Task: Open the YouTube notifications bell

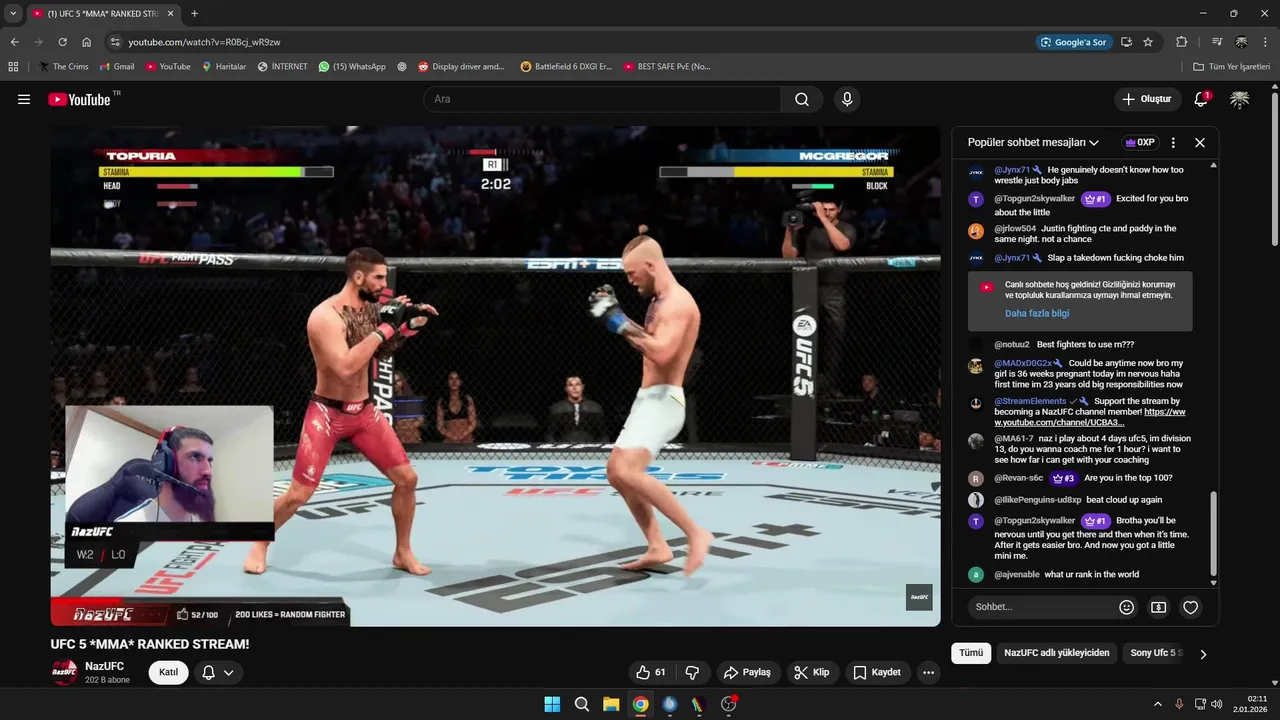Action: pos(1201,99)
